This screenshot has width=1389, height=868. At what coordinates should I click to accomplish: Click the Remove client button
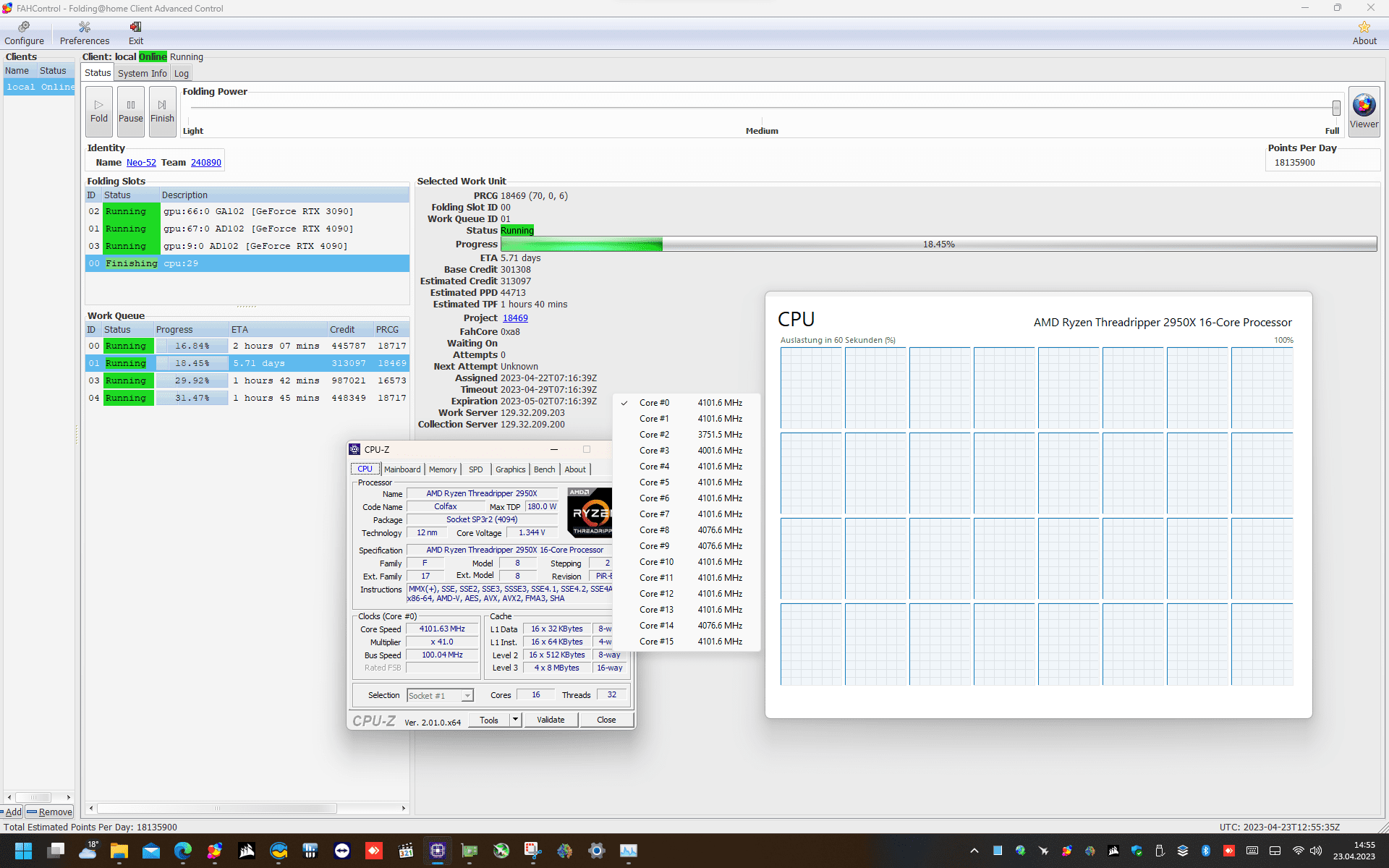[x=50, y=812]
